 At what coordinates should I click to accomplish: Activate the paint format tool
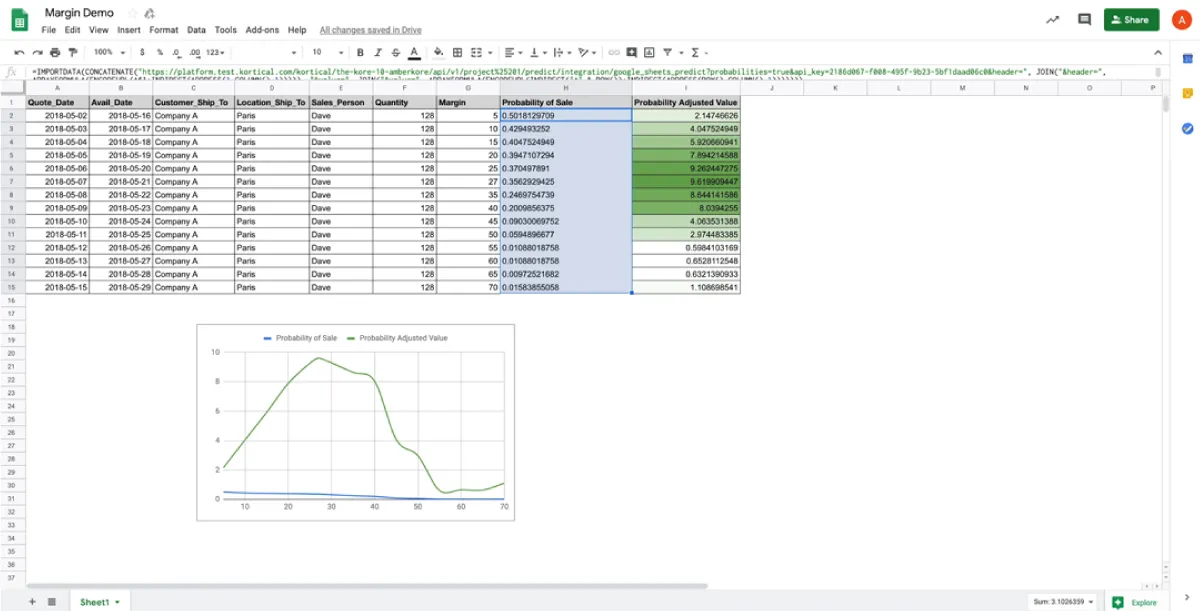point(72,52)
